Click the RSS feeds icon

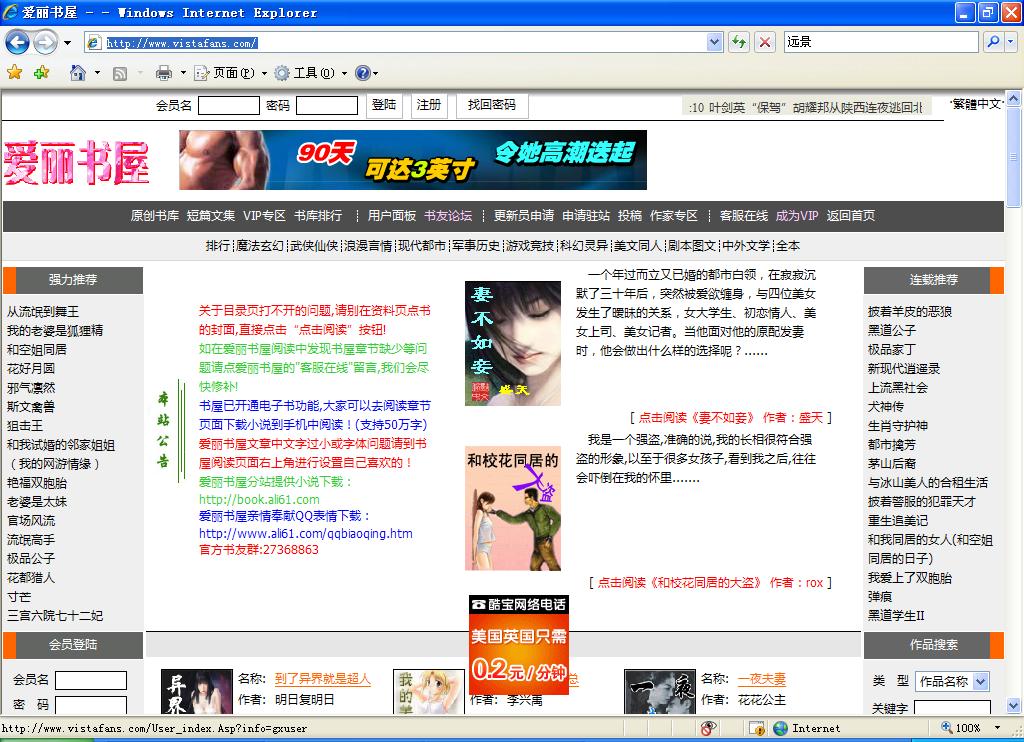coord(120,73)
